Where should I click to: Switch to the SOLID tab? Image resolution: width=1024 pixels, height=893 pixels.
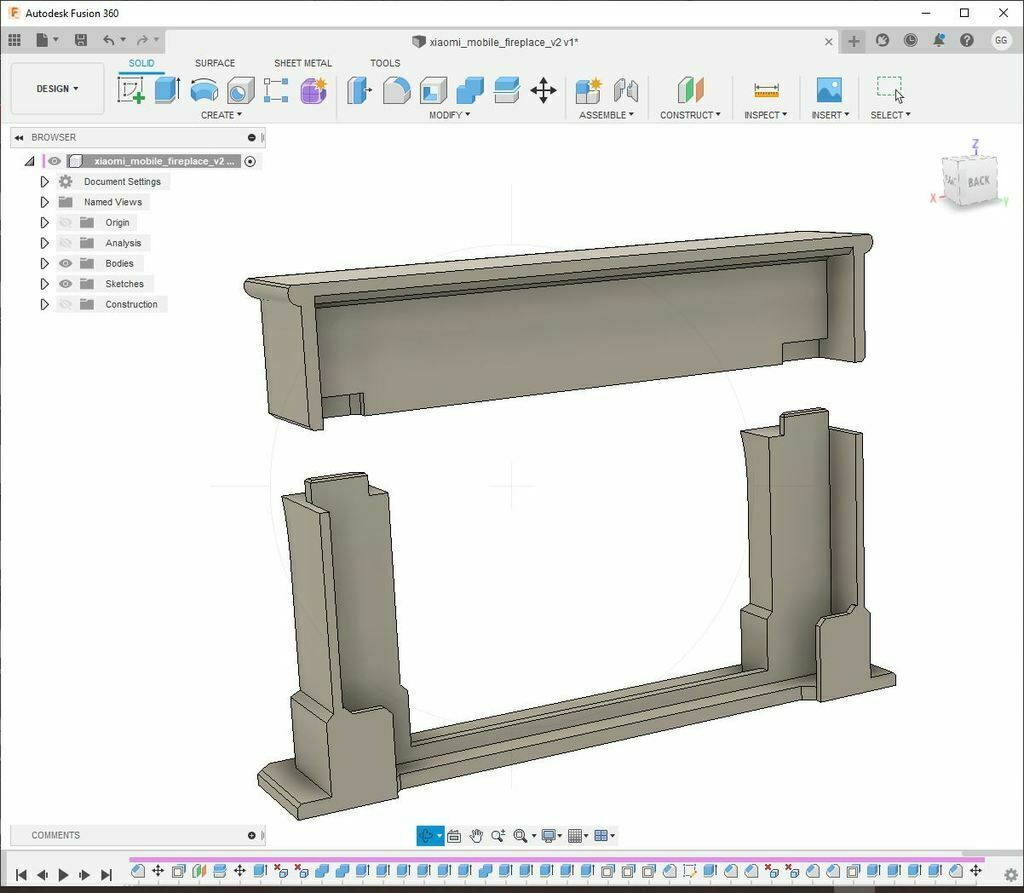[142, 63]
